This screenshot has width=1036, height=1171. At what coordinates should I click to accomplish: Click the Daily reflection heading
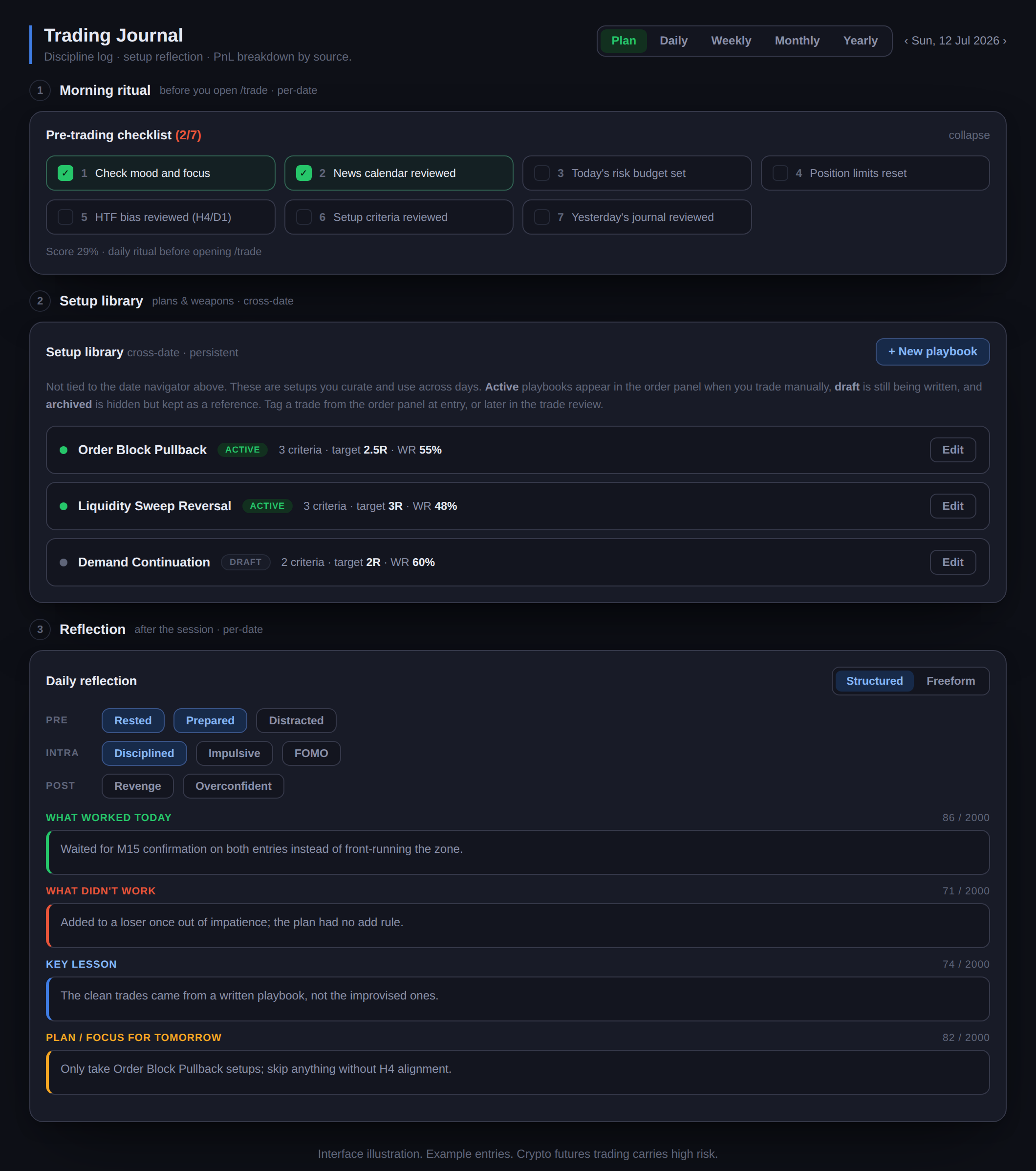point(91,681)
